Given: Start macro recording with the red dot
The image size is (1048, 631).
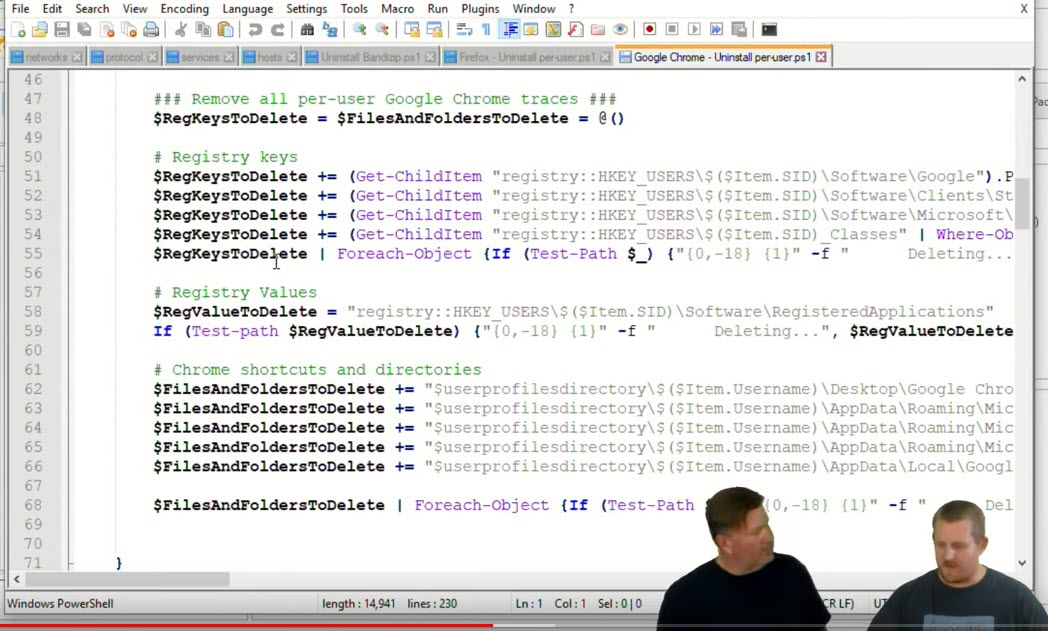Looking at the screenshot, I should point(649,29).
